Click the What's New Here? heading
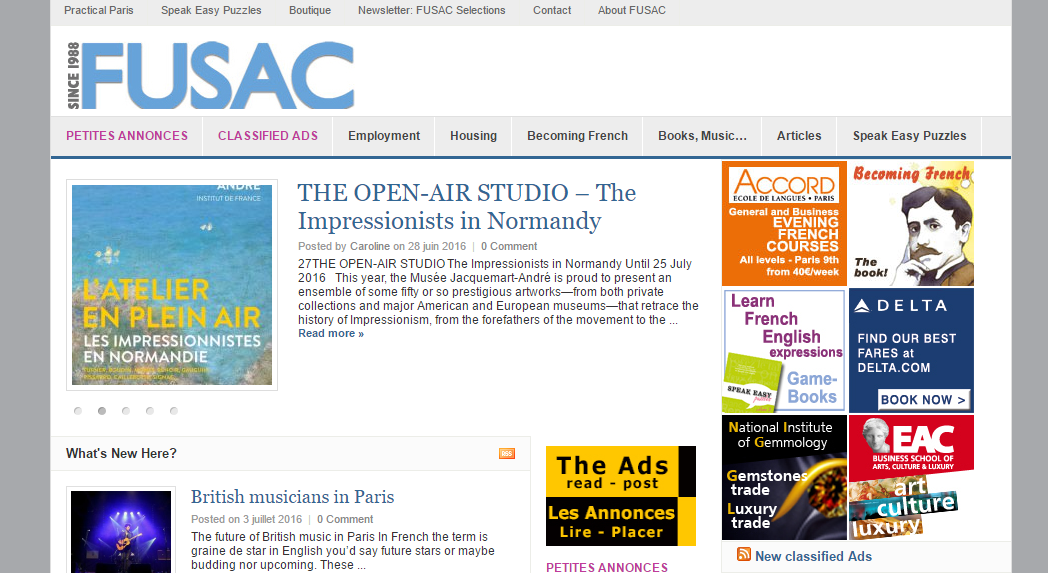Image resolution: width=1048 pixels, height=573 pixels. 121,453
